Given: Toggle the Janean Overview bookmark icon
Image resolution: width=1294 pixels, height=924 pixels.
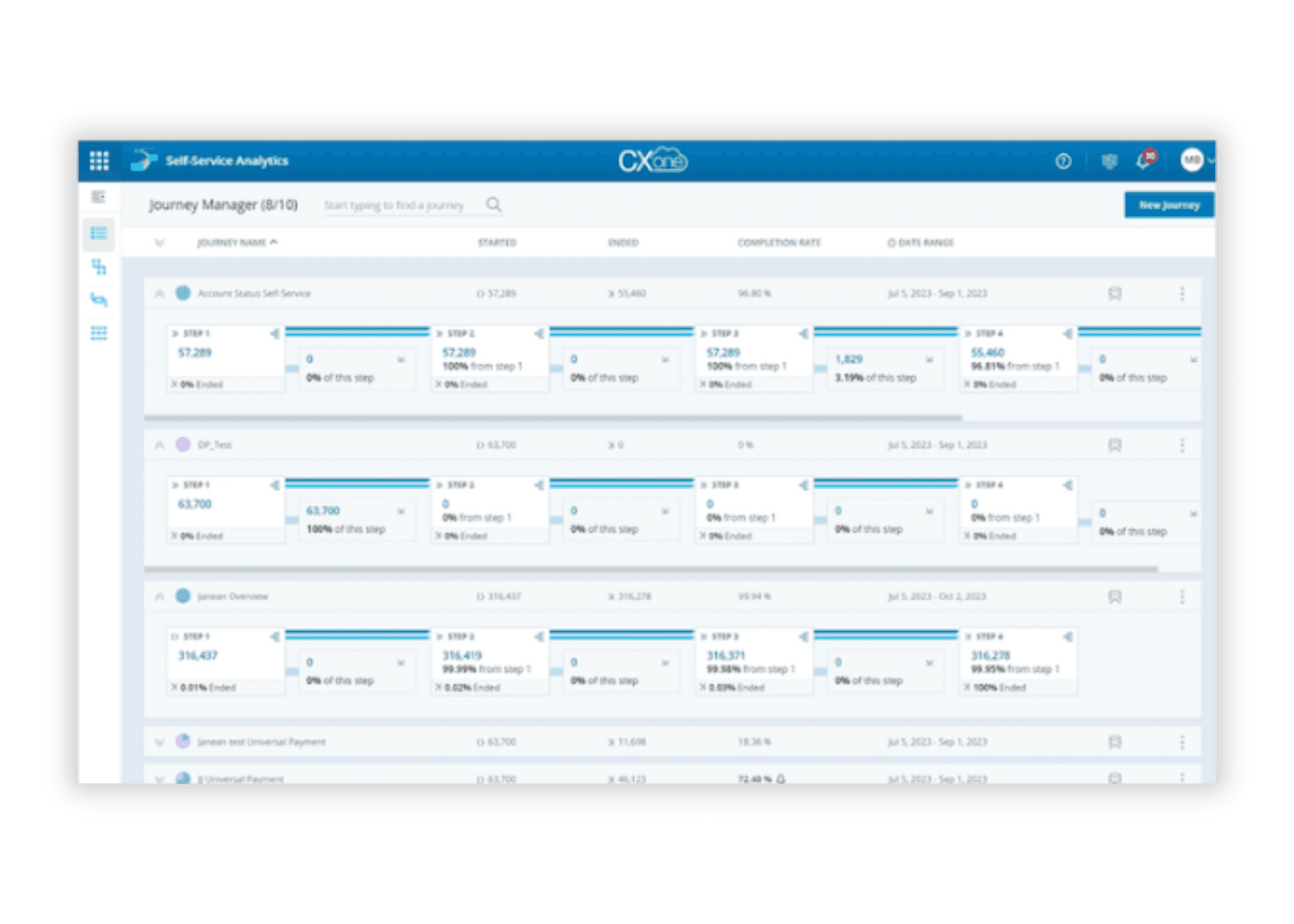Looking at the screenshot, I should click(1115, 597).
